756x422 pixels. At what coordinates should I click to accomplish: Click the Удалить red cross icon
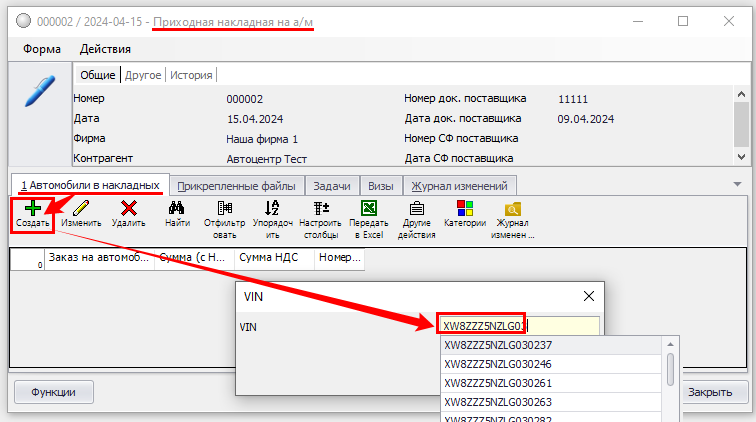(x=128, y=208)
